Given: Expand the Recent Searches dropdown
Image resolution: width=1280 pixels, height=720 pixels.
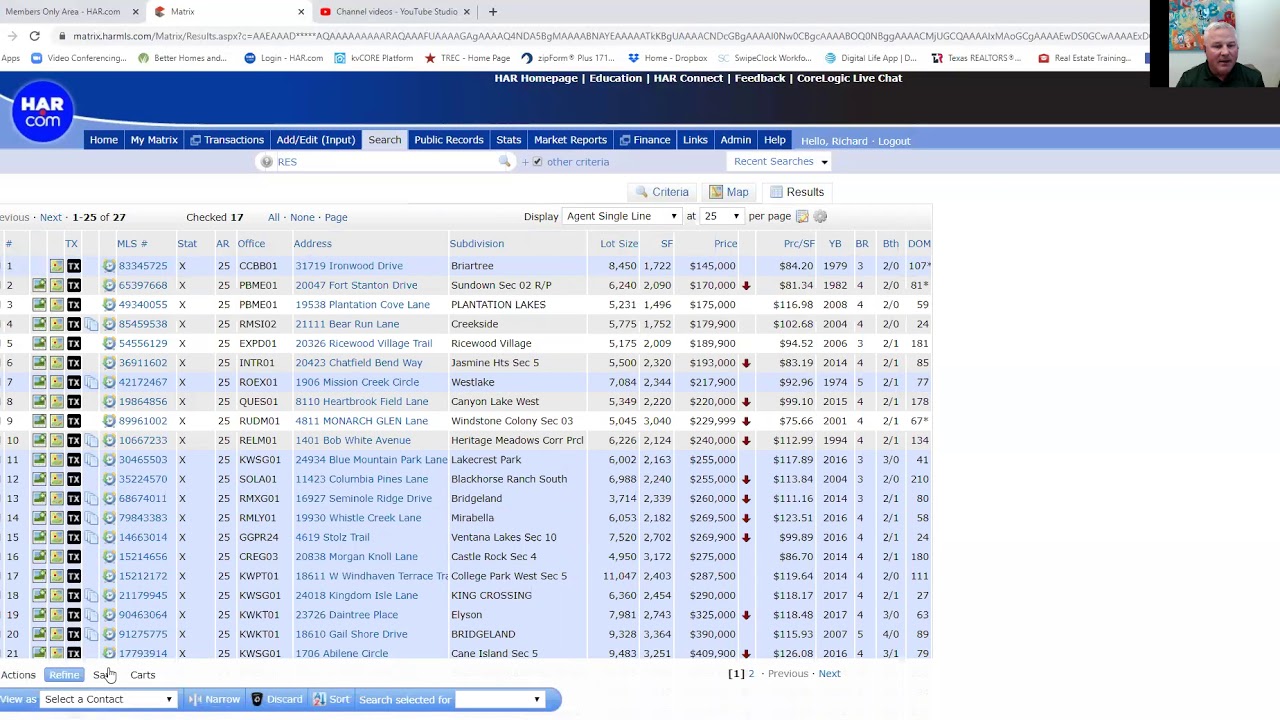Looking at the screenshot, I should [x=781, y=161].
